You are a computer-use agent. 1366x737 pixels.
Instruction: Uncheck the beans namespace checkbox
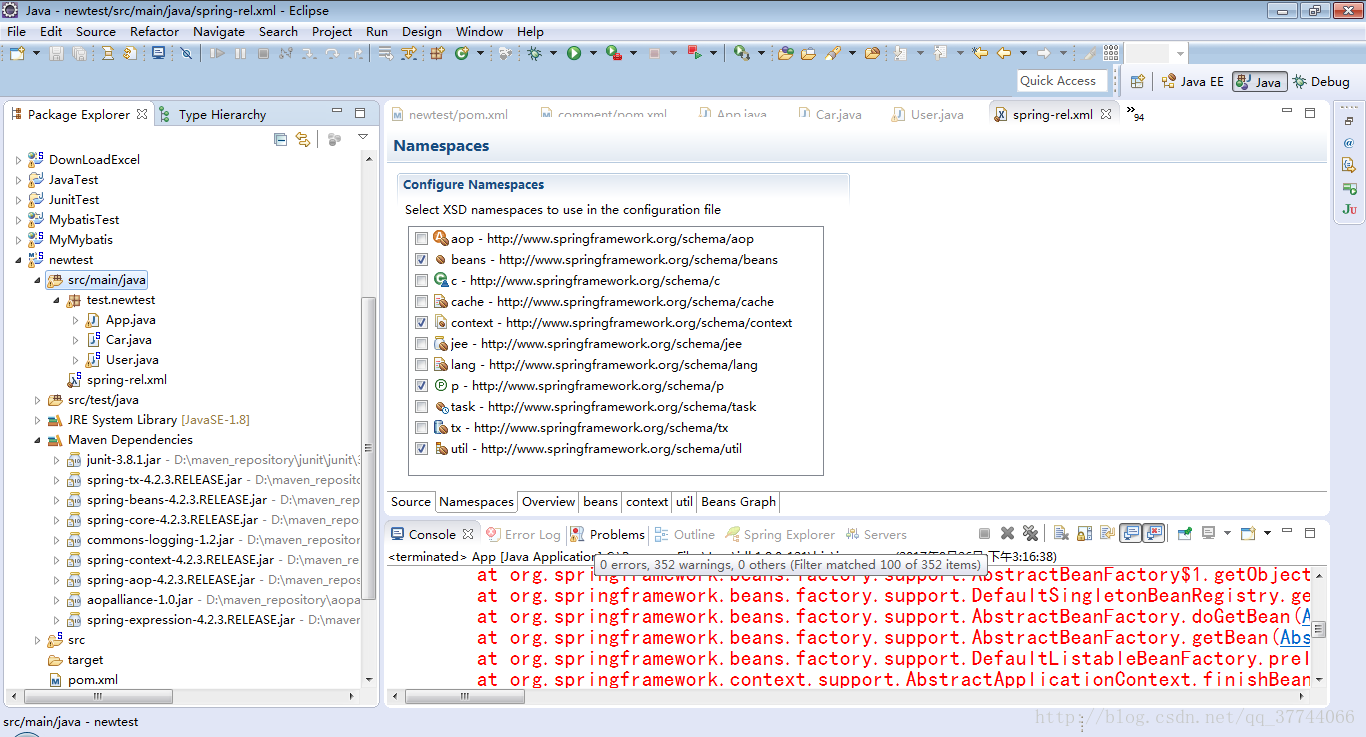(x=421, y=260)
